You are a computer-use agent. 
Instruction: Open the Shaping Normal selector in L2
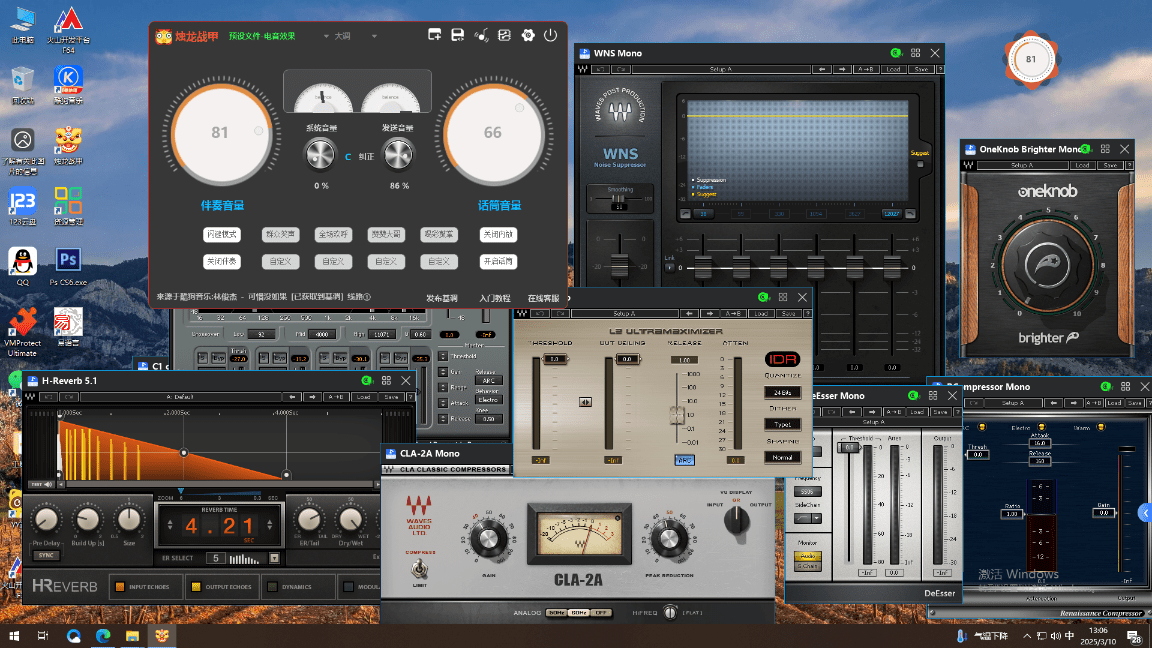[x=782, y=457]
